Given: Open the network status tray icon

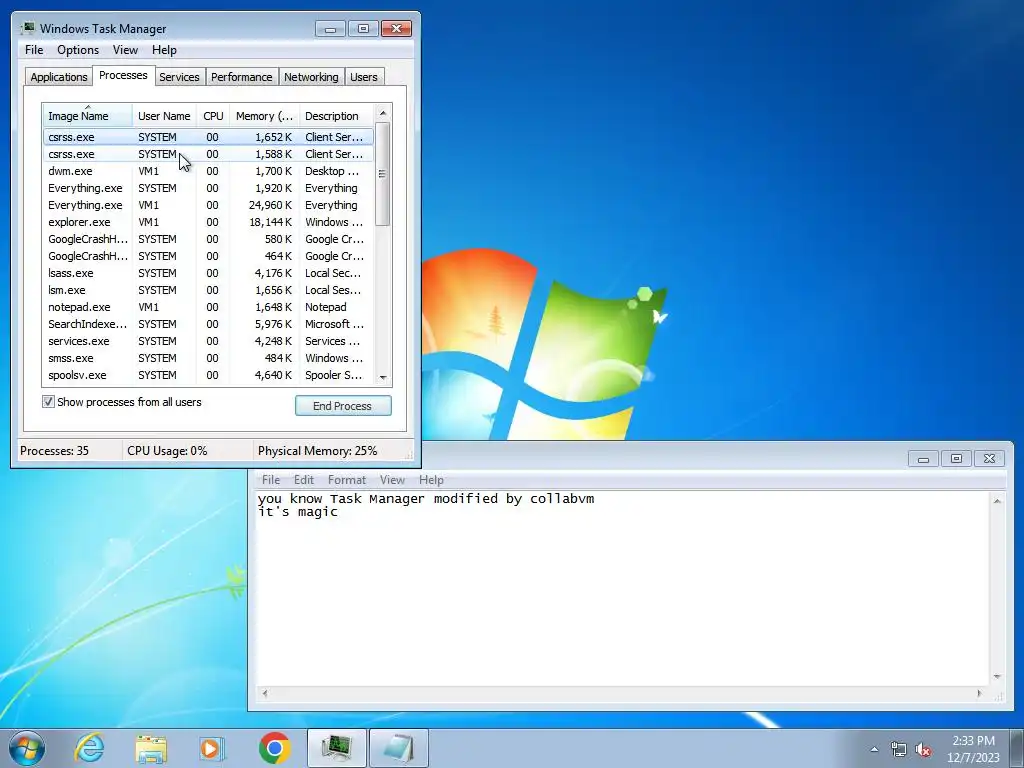Looking at the screenshot, I should point(899,749).
